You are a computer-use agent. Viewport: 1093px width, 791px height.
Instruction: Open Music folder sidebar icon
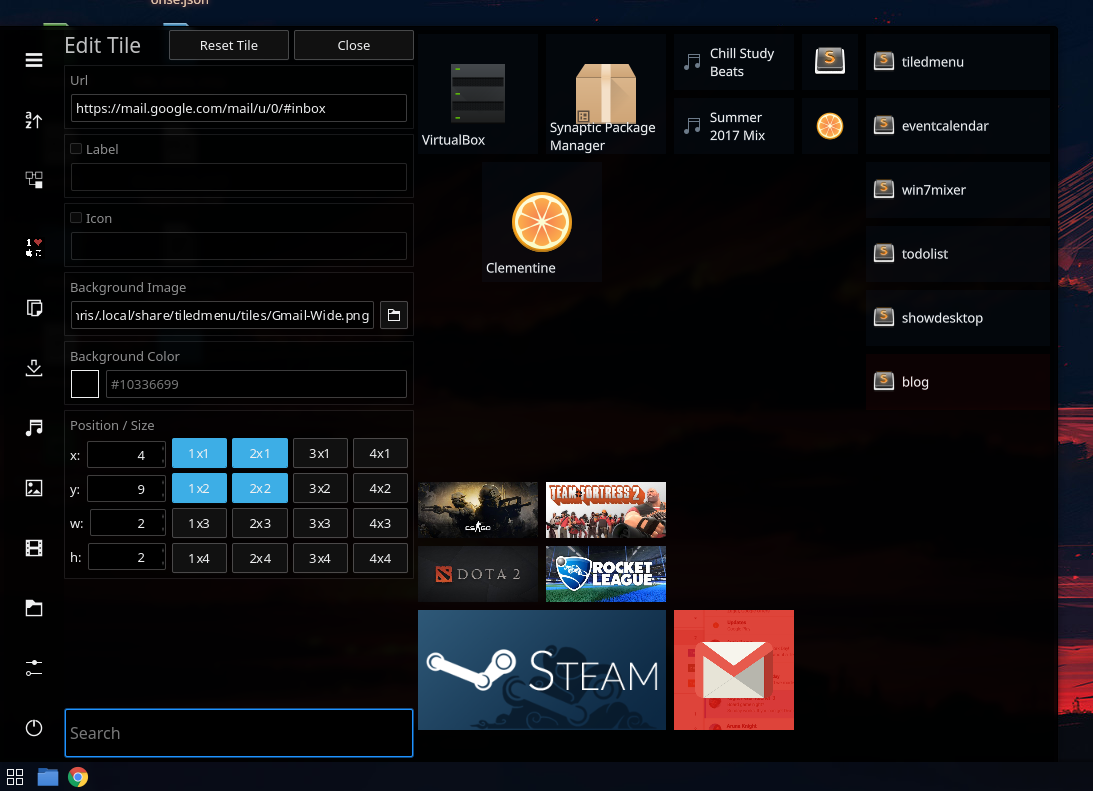pos(33,427)
